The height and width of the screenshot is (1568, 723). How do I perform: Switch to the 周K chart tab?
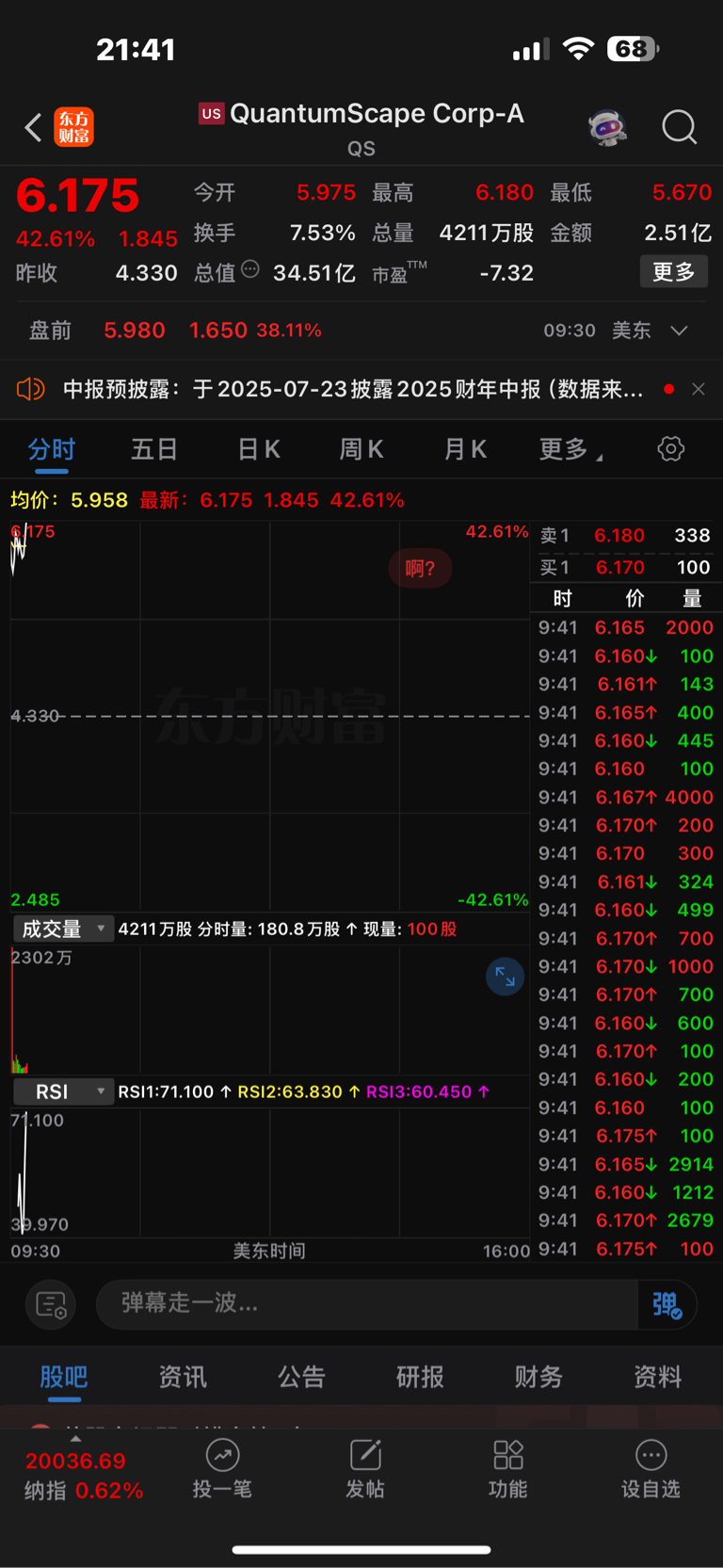click(x=361, y=450)
